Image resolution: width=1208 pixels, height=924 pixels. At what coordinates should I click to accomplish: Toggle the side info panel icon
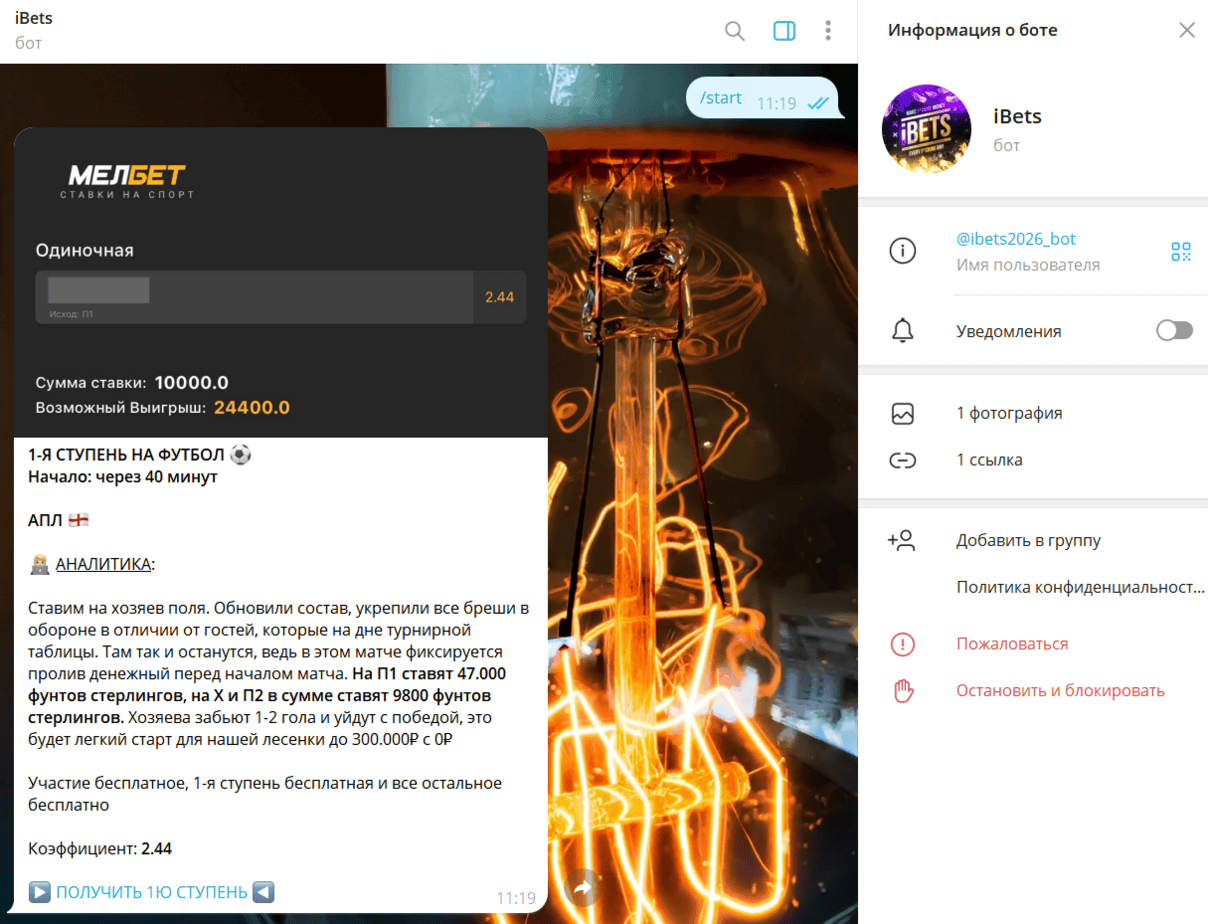click(x=784, y=31)
